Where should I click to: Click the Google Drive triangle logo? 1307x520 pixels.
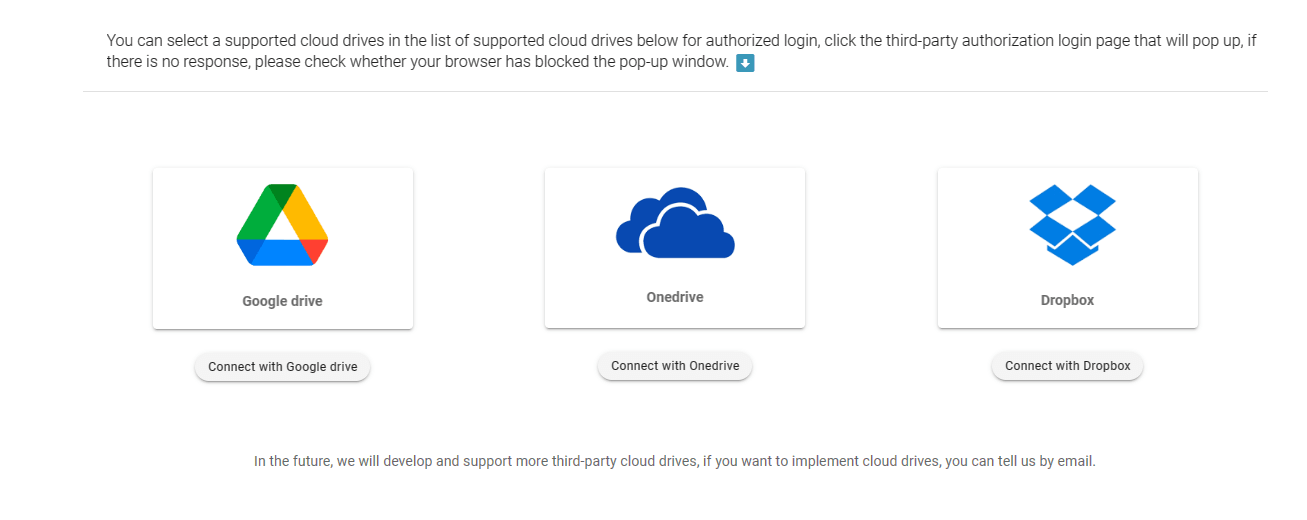point(282,225)
